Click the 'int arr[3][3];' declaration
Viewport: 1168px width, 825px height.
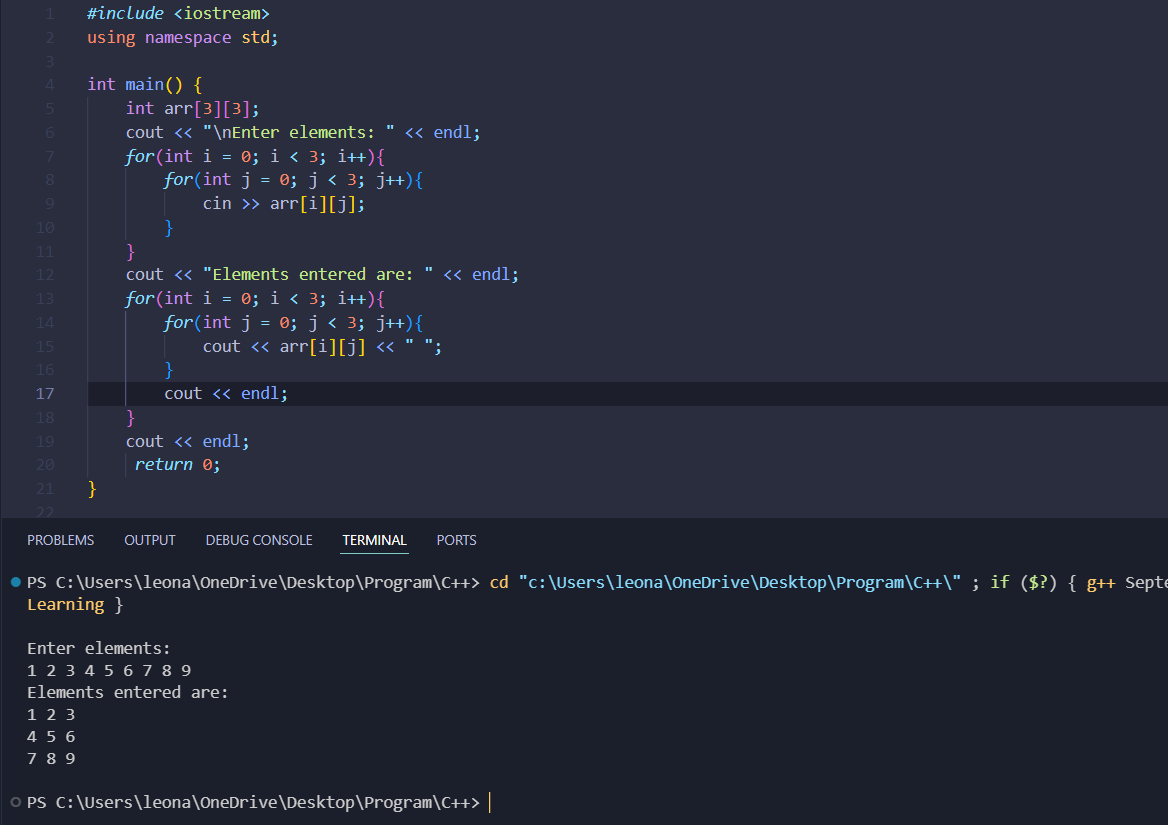[192, 109]
